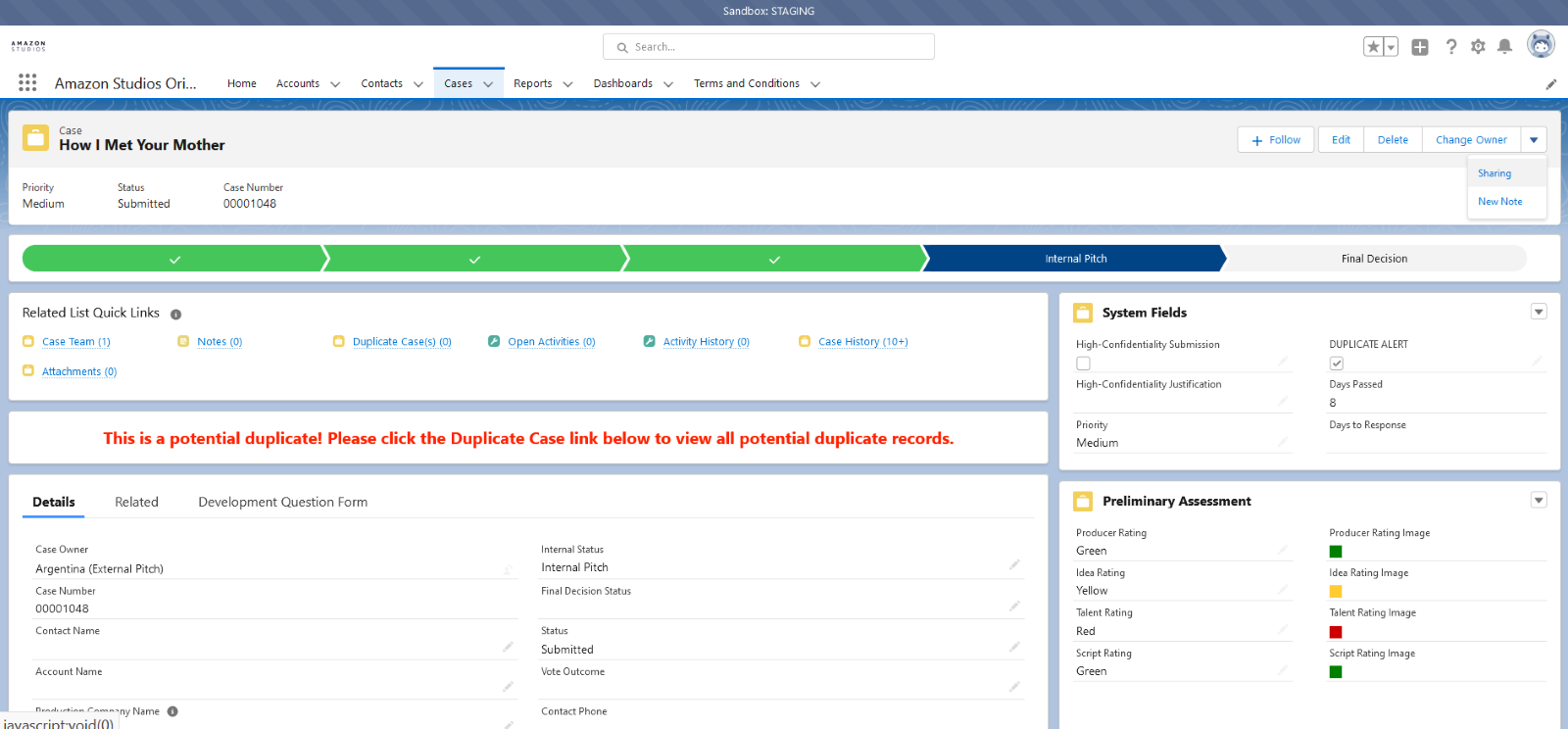The image size is (1568, 729).
Task: Toggle the DUPLICATE ALERT checkbox
Action: click(x=1337, y=364)
